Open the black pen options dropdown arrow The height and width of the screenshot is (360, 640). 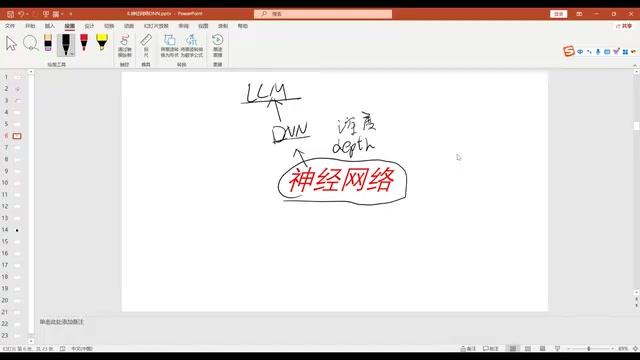click(72, 54)
